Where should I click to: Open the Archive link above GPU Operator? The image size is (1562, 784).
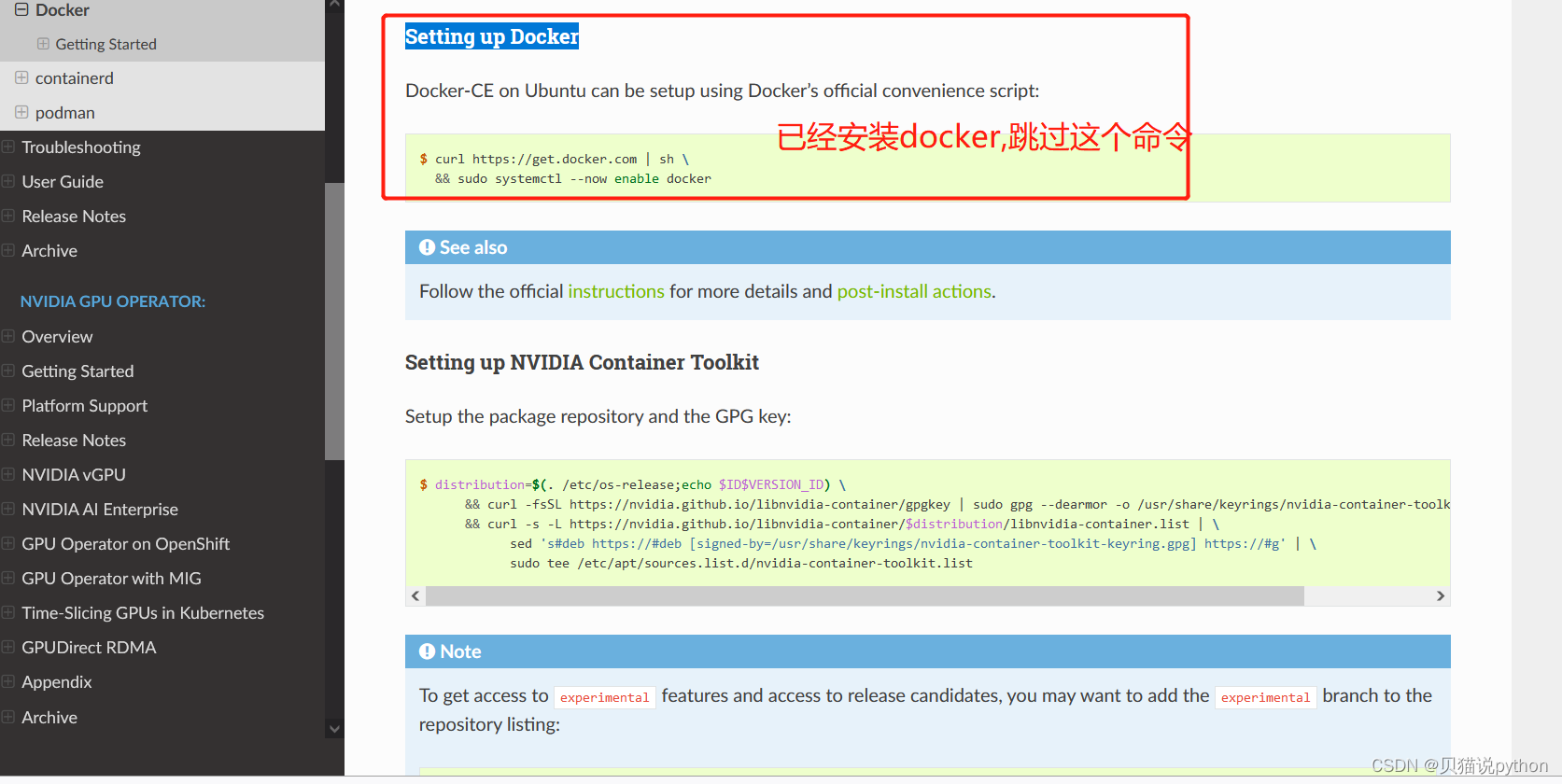[49, 251]
